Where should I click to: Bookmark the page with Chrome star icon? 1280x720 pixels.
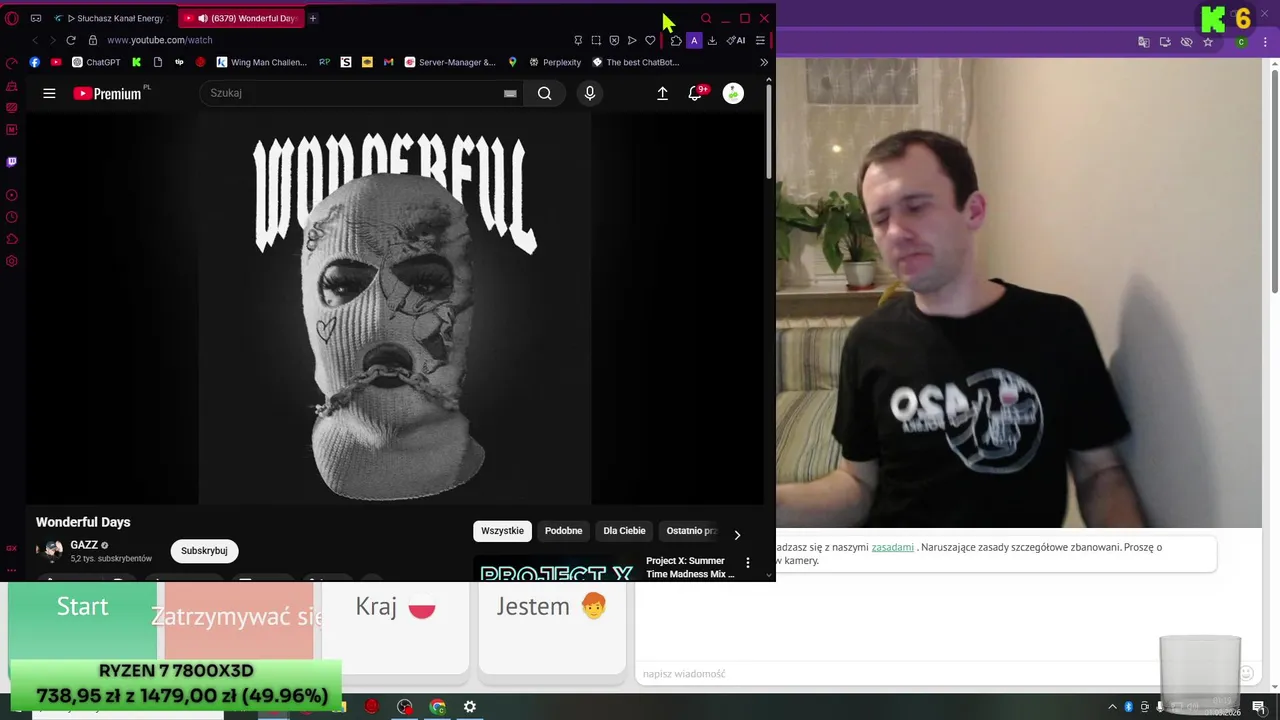[x=1208, y=42]
